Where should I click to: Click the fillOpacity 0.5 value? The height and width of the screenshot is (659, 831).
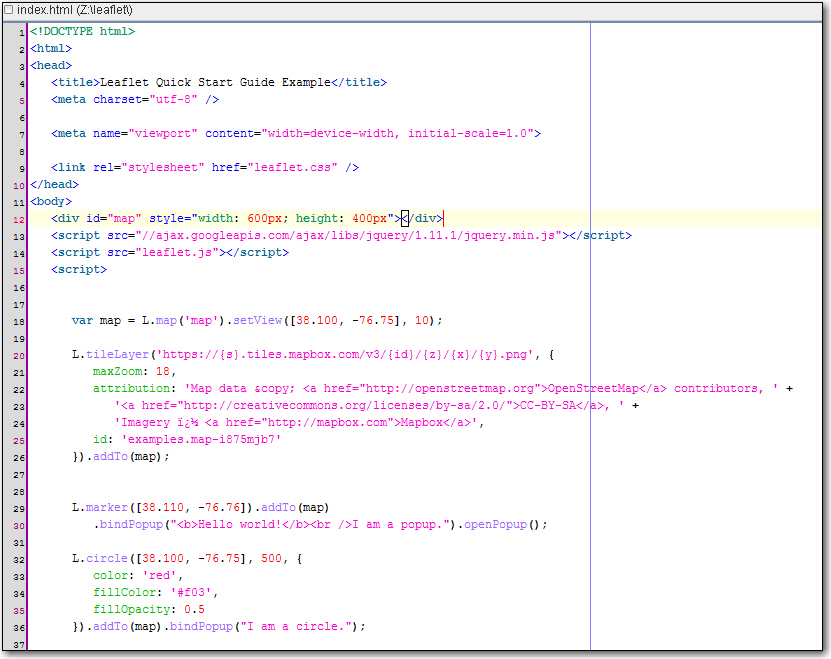194,610
